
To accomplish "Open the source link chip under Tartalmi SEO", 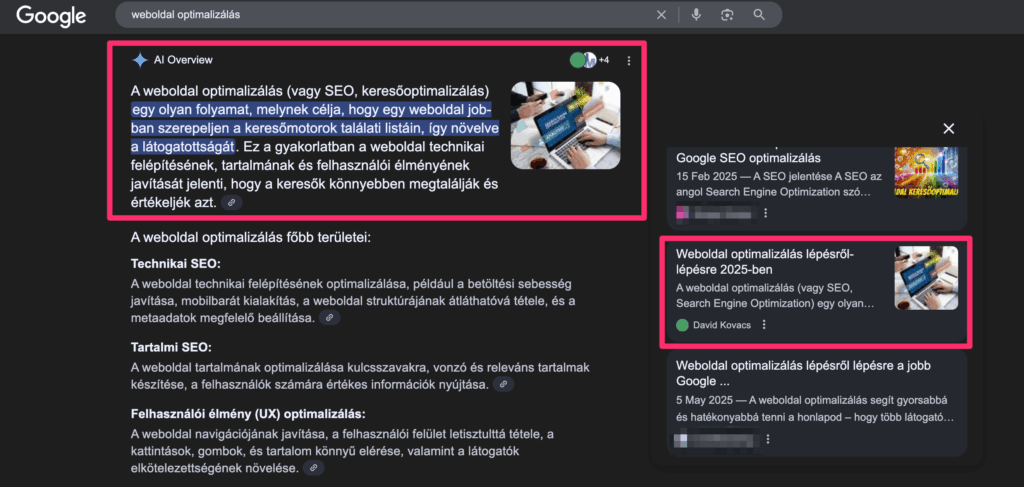I will (506, 384).
